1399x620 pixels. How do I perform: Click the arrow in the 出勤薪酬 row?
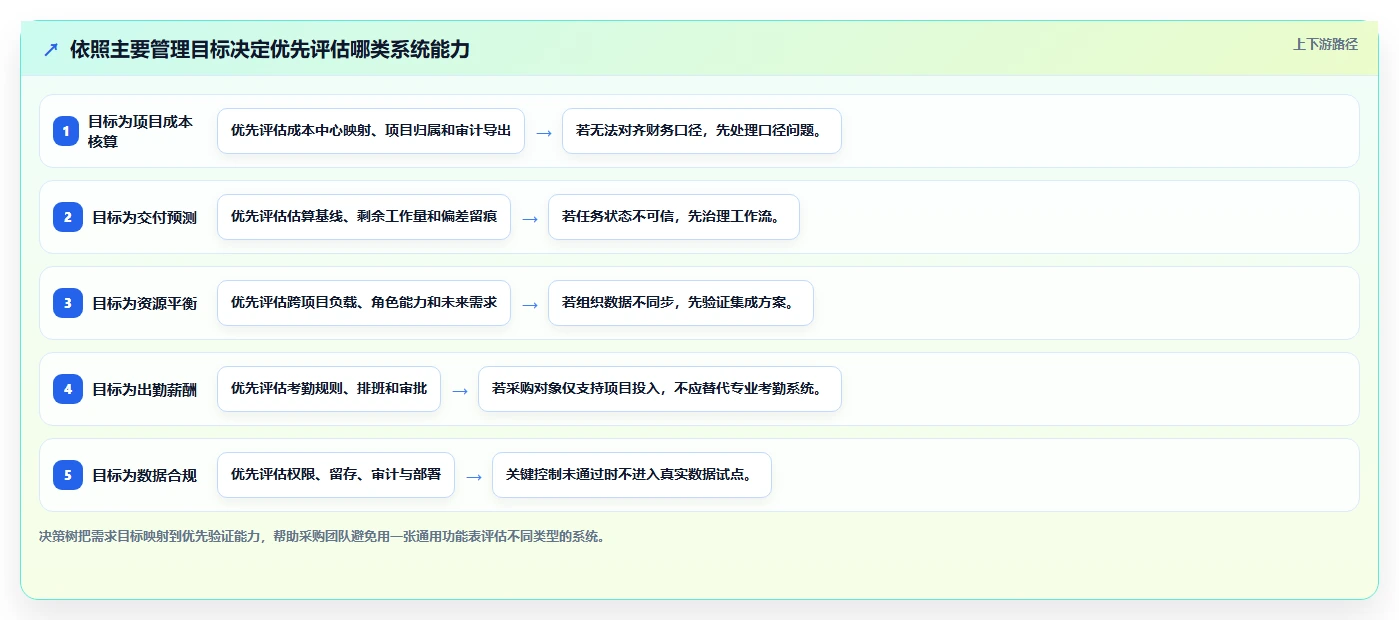tap(459, 390)
